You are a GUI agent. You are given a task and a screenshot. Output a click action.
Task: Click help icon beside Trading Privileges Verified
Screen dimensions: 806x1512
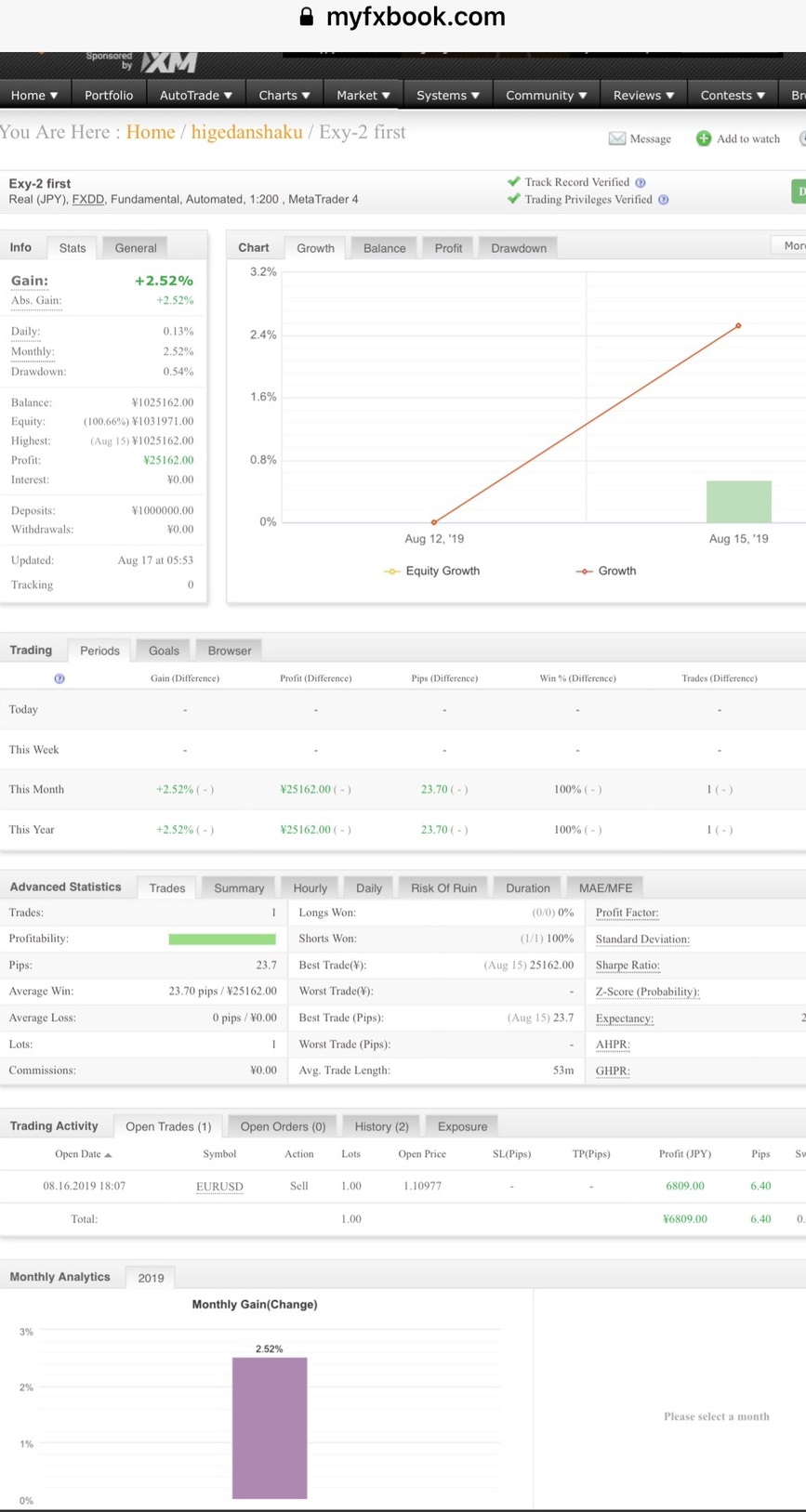click(x=663, y=200)
